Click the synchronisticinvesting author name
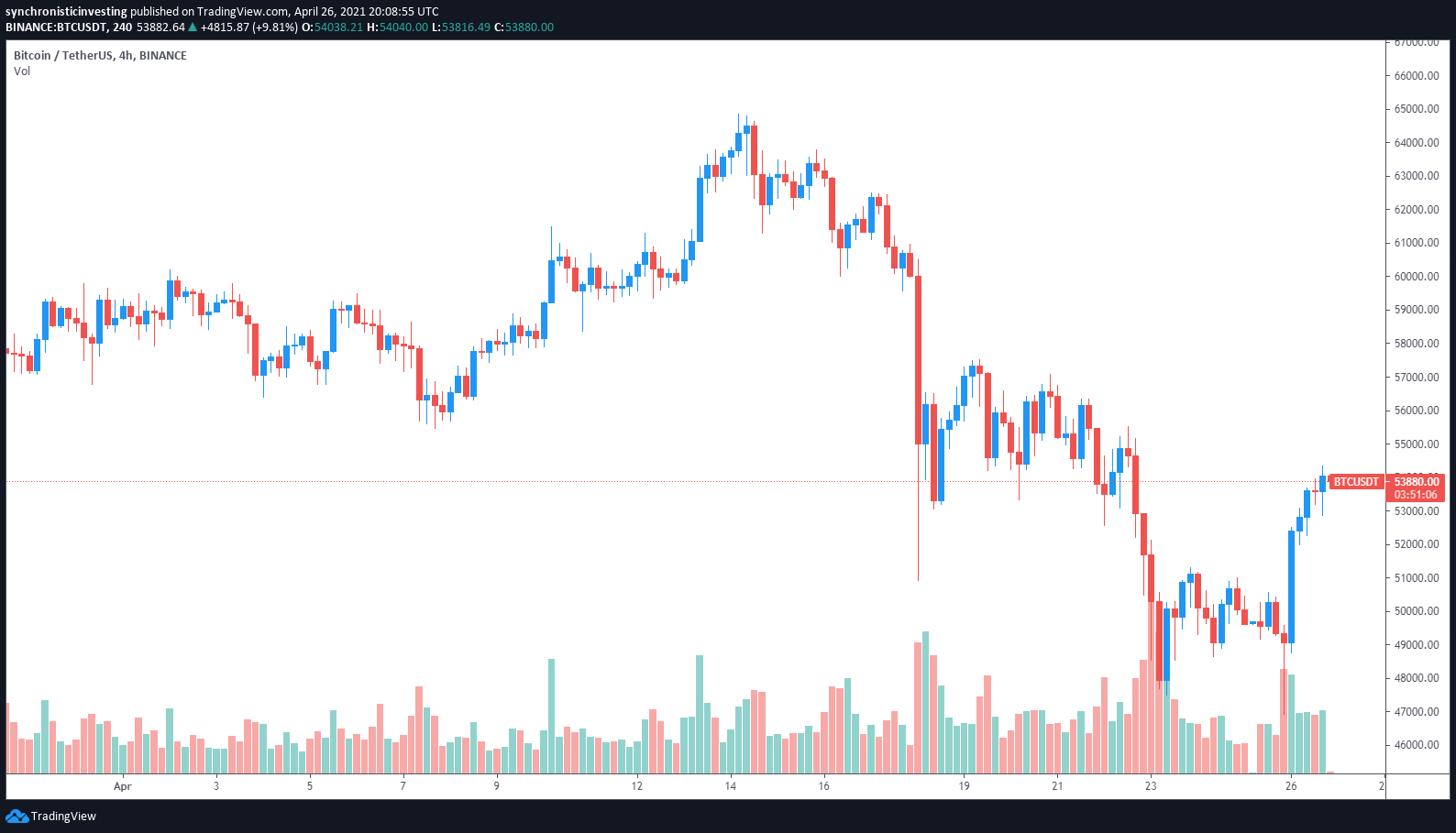The image size is (1456, 833). (x=66, y=12)
